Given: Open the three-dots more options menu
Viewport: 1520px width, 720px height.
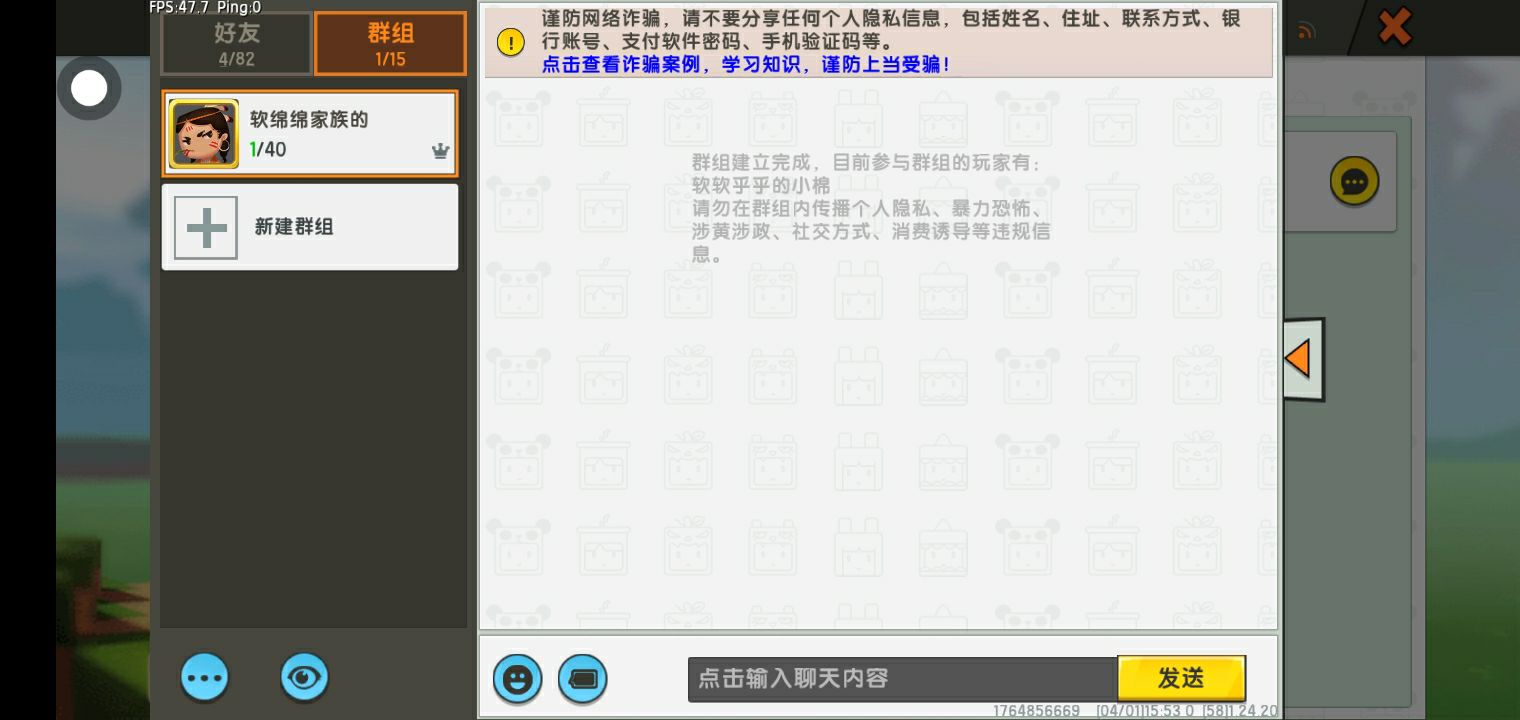Looking at the screenshot, I should click(205, 678).
